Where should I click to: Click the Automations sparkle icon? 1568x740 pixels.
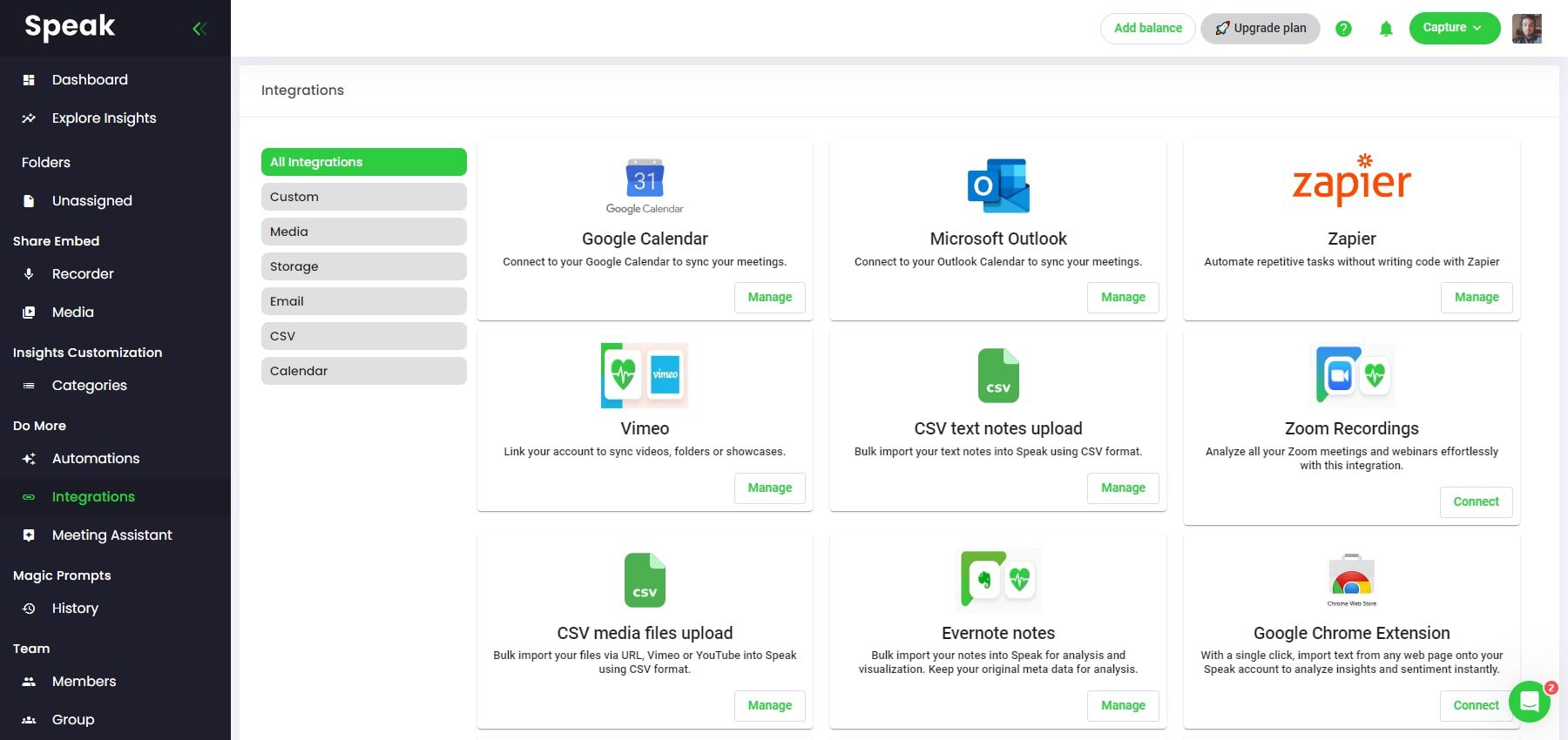click(29, 459)
